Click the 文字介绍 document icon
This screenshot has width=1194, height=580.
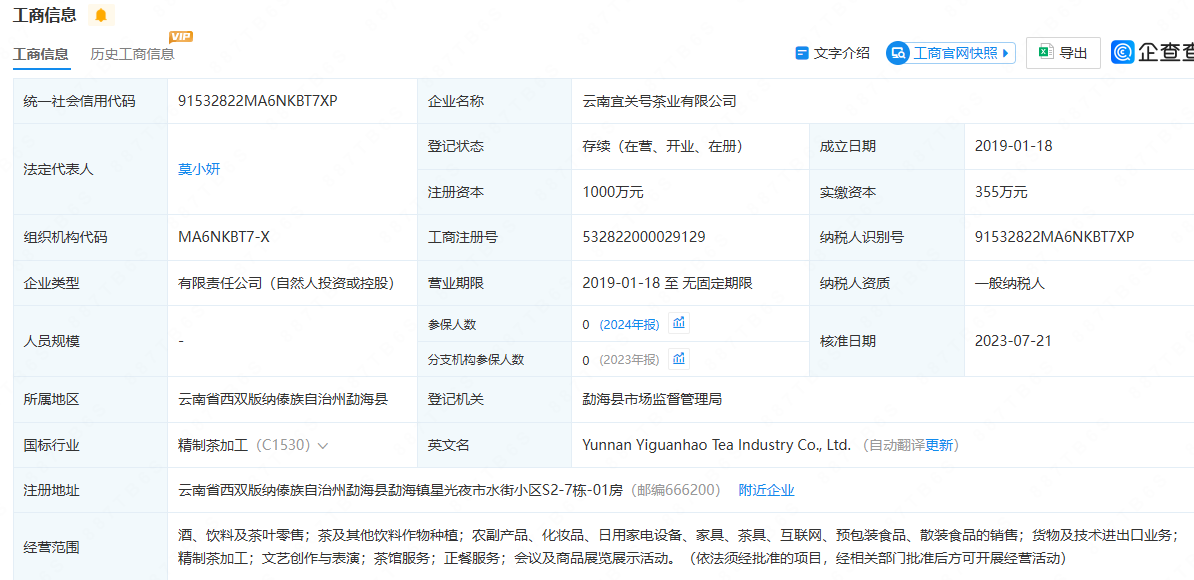coord(801,53)
